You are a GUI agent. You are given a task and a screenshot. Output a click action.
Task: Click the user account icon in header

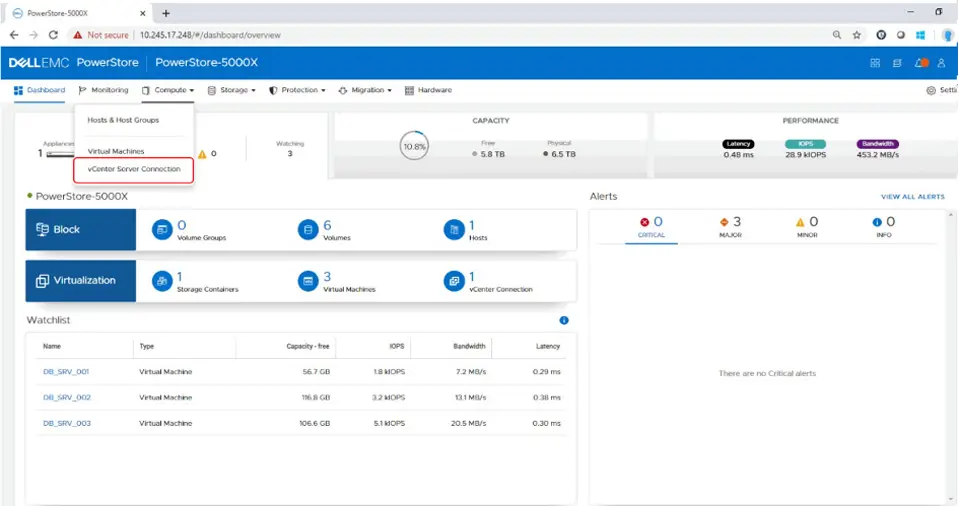pyautogui.click(x=941, y=63)
